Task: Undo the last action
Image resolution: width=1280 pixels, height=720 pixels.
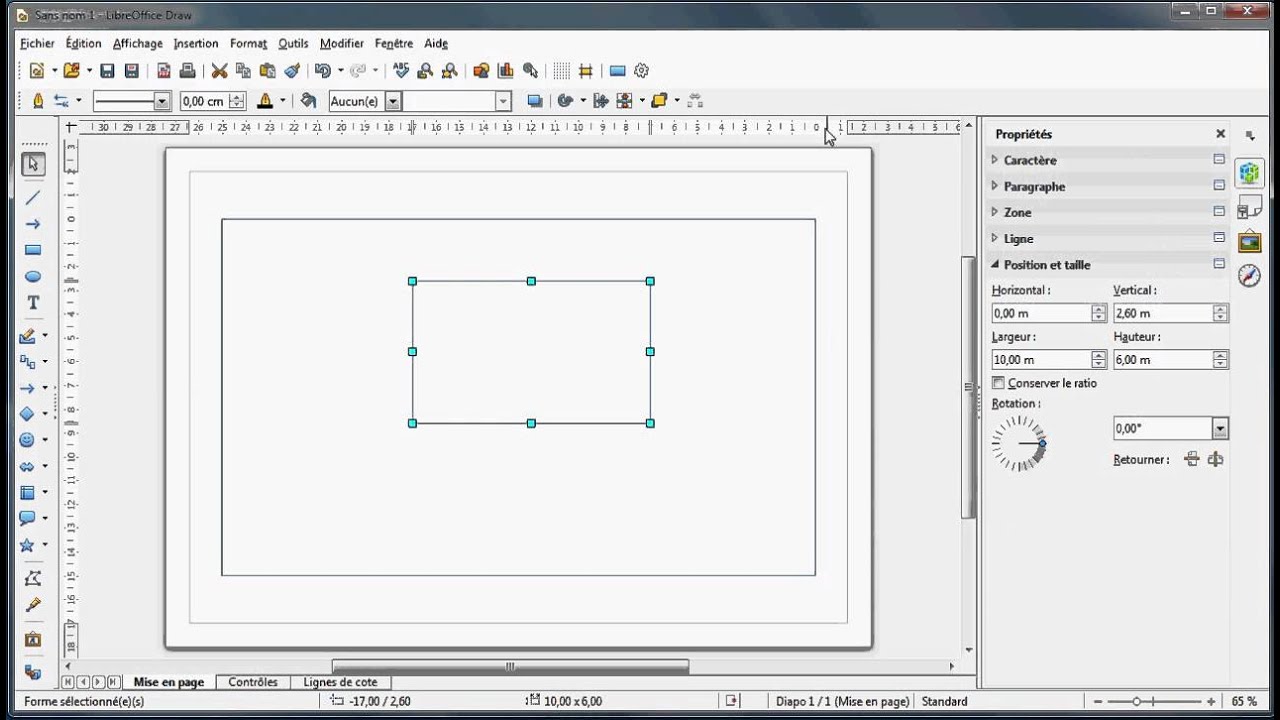Action: [x=322, y=71]
